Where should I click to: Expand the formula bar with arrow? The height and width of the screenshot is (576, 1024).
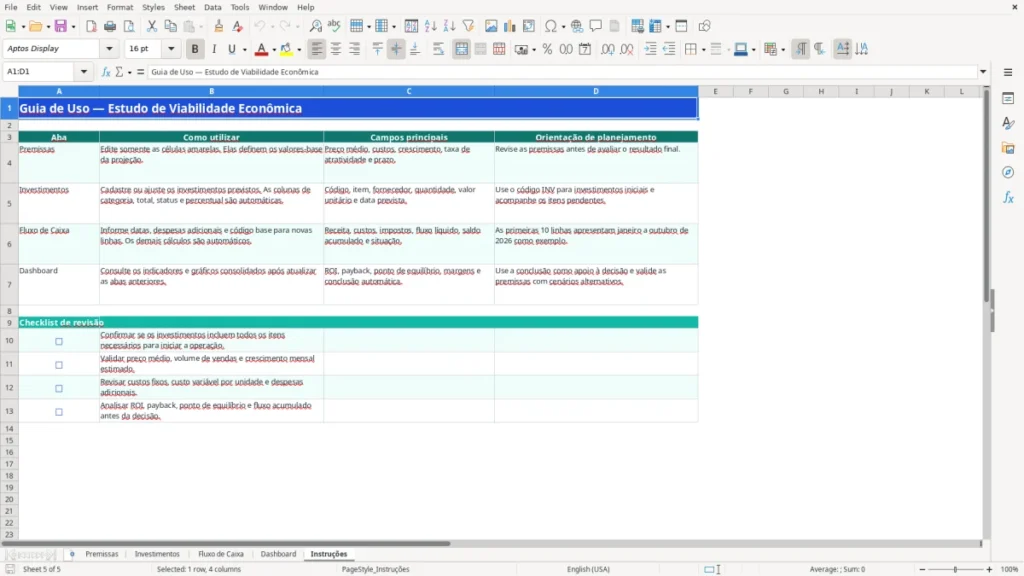pos(983,72)
